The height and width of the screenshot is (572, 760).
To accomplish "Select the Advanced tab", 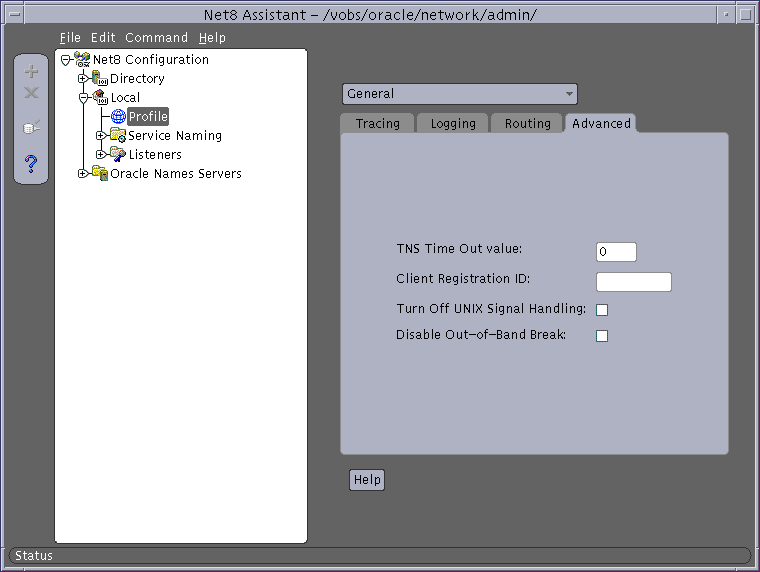I will 601,124.
